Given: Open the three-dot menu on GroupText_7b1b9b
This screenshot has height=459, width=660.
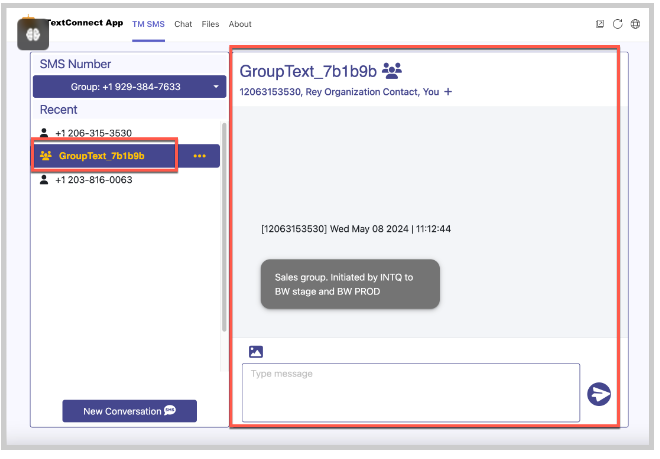Looking at the screenshot, I should pyautogui.click(x=200, y=156).
